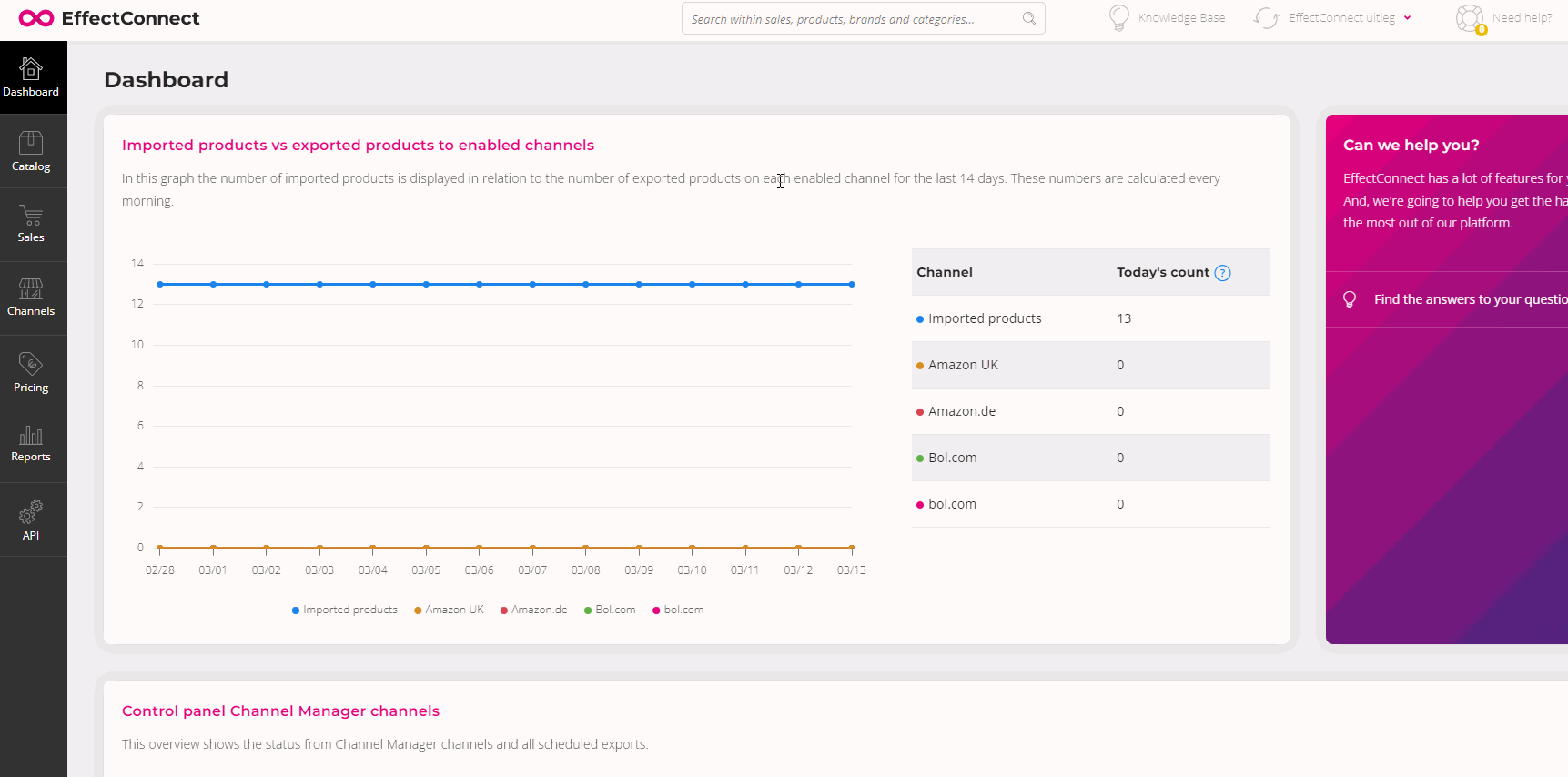
Task: Select the Imported products table row
Action: 1090,318
